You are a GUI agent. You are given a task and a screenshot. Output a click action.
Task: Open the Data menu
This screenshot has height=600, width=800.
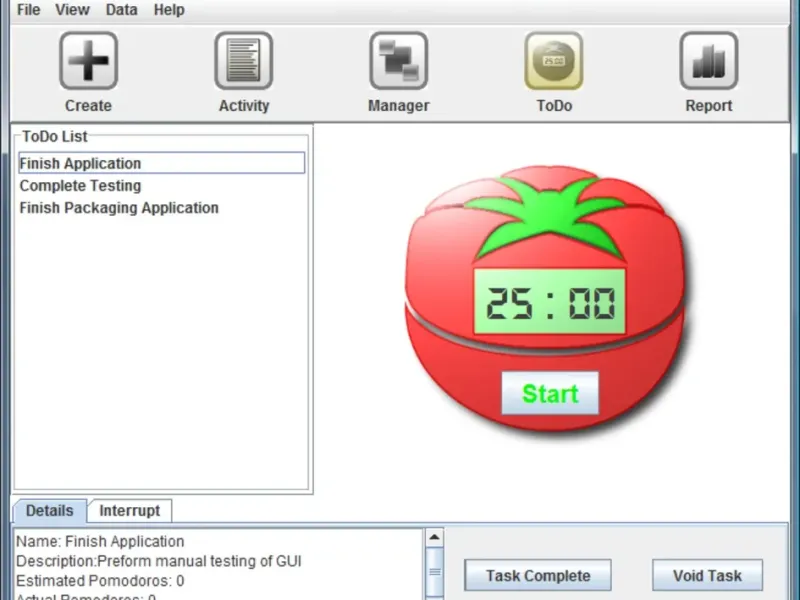[x=121, y=10]
